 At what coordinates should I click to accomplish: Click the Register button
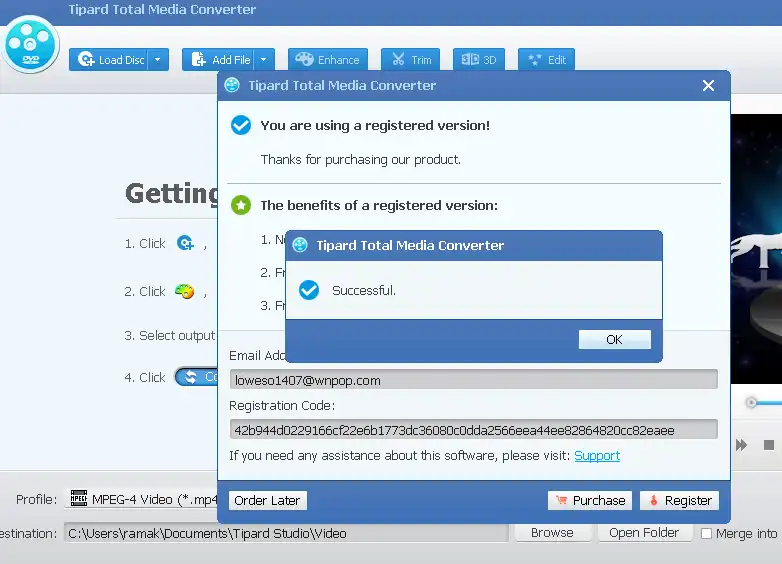[x=678, y=501]
